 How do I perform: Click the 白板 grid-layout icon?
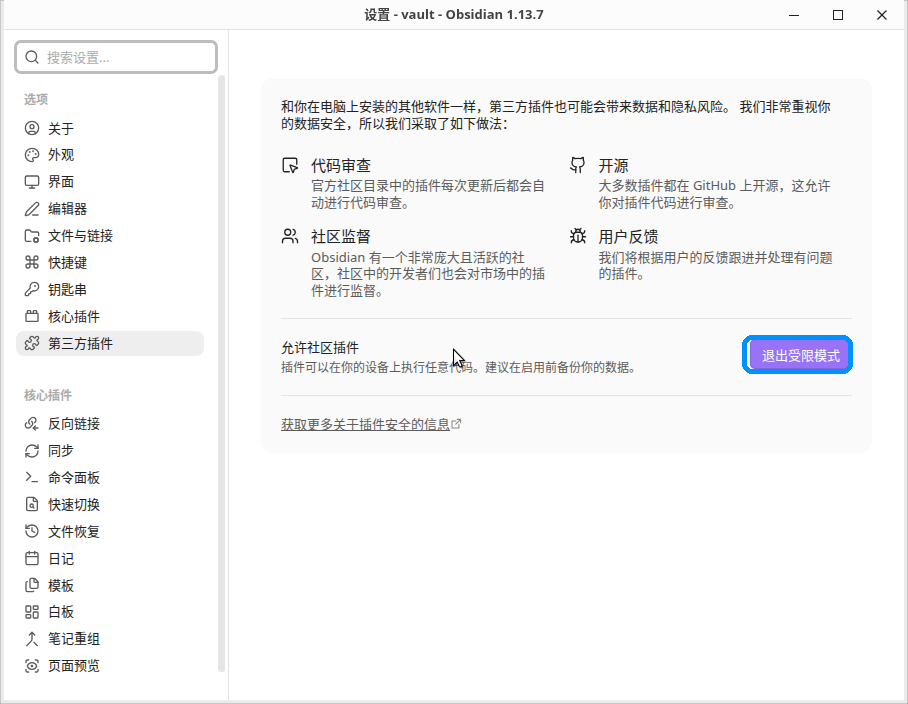pos(32,612)
